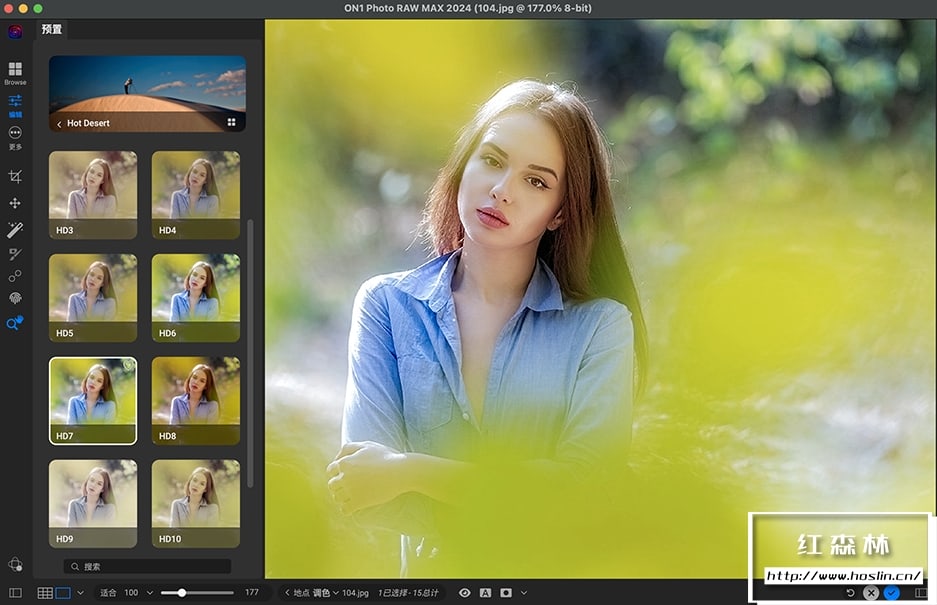Open the share icon at sidebar bottom
The height and width of the screenshot is (605, 937).
tap(15, 564)
